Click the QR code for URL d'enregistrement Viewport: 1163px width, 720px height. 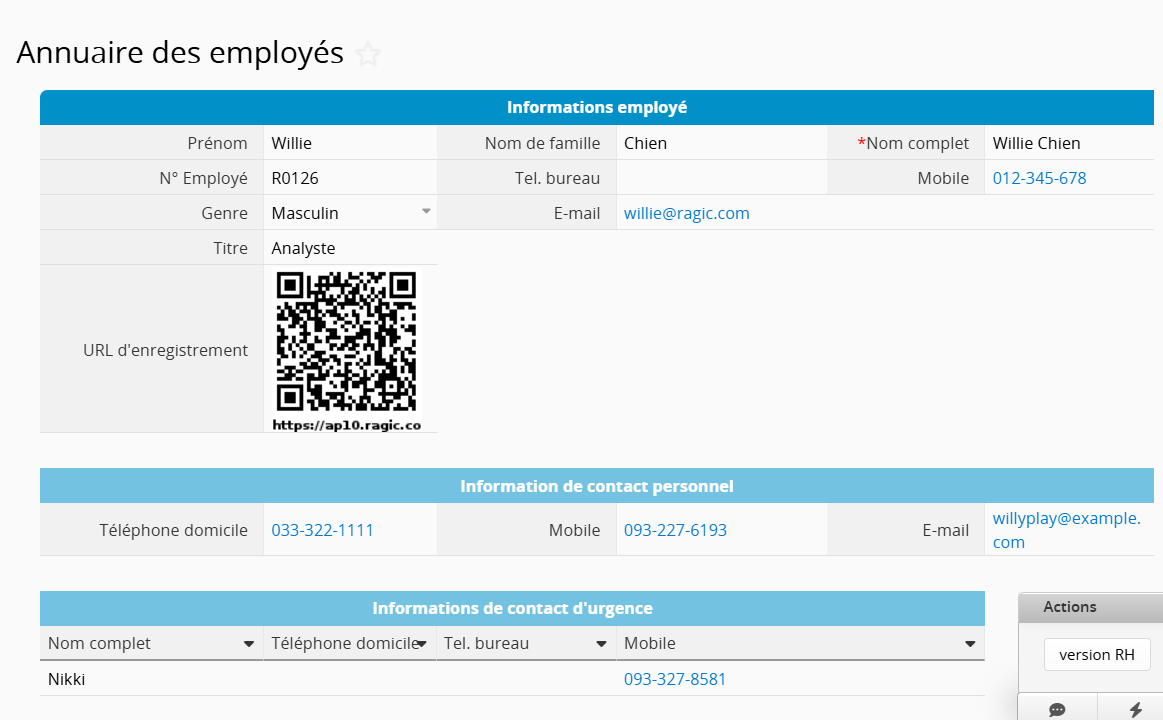click(346, 342)
